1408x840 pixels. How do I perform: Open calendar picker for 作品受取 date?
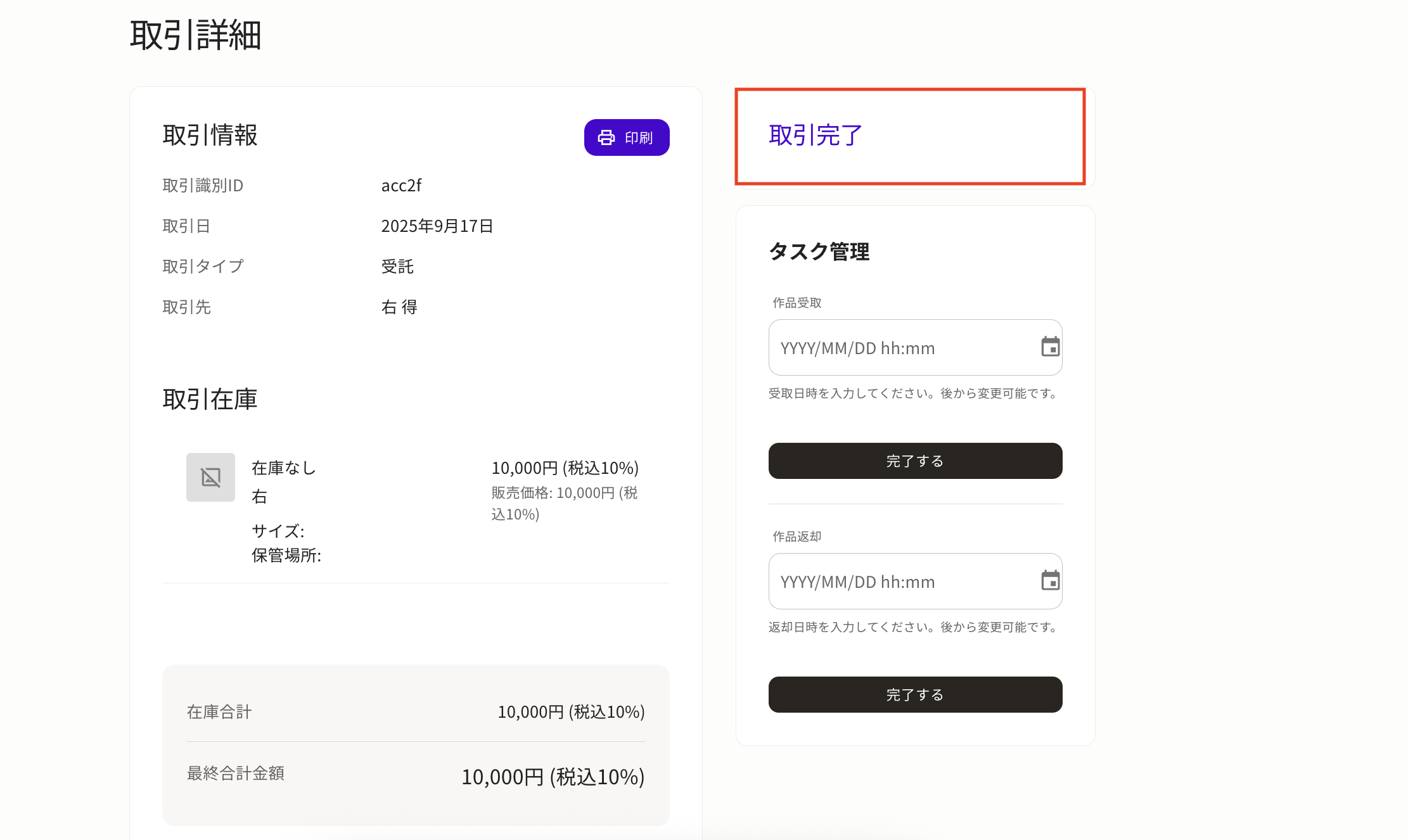[x=1050, y=347]
